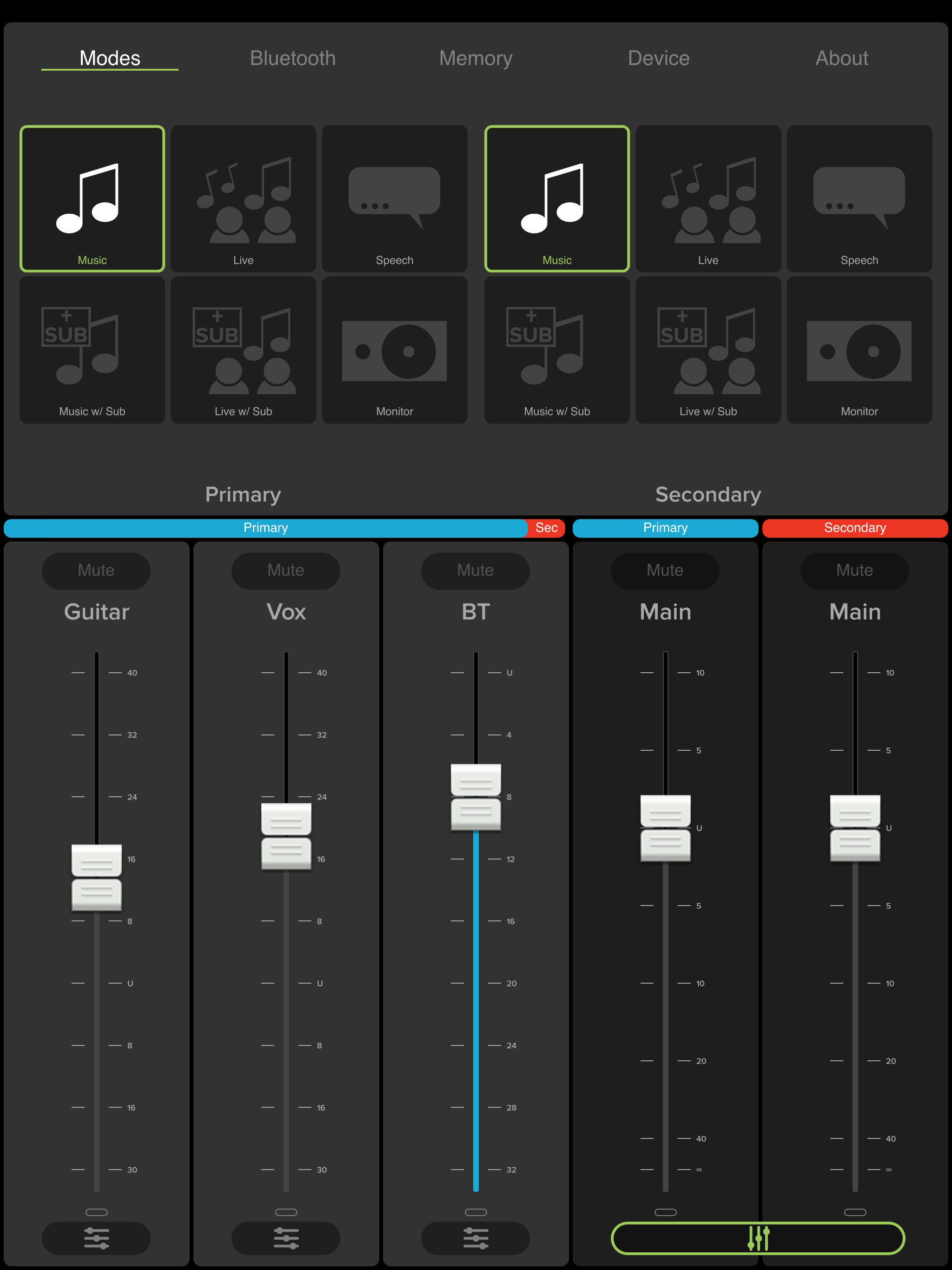
Task: Select Live mode for Primary speaker
Action: 243,198
